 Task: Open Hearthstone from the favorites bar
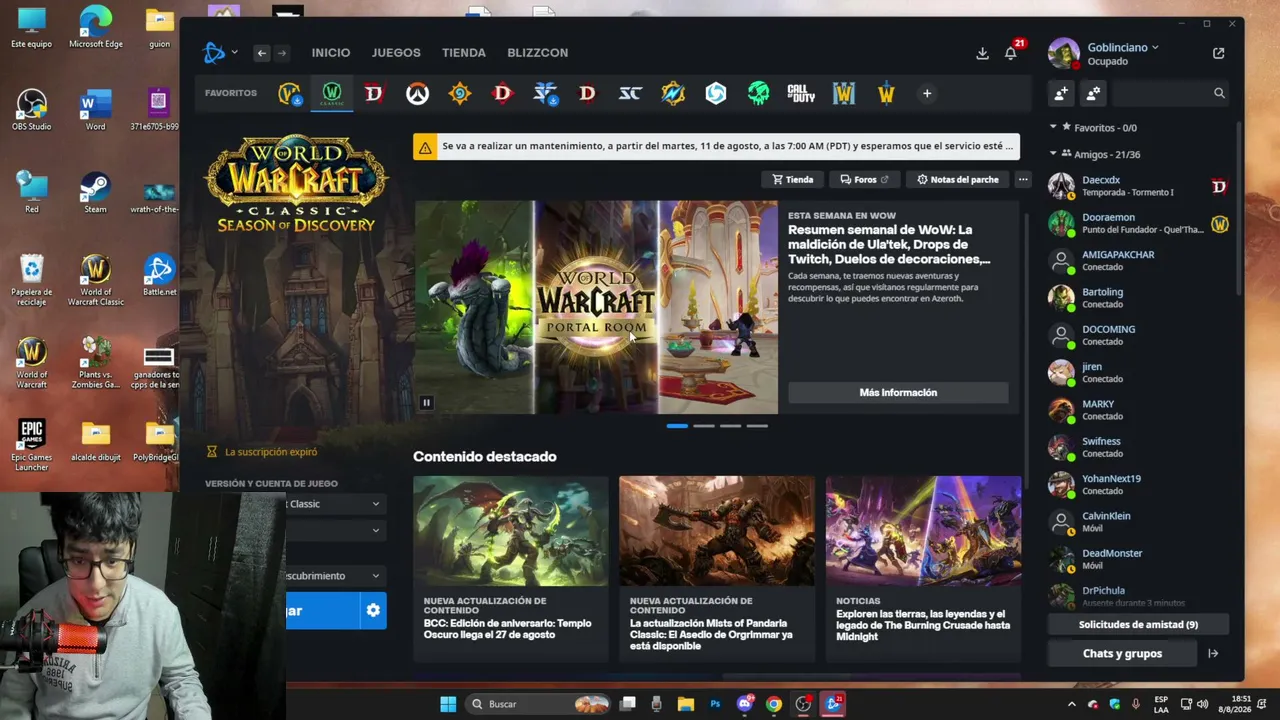tap(459, 93)
